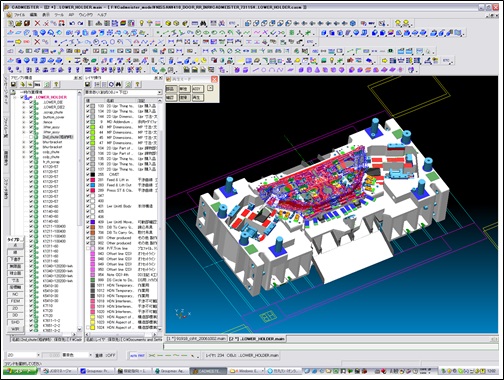This screenshot has width=504, height=380.
Task: Click the blue color swatch of layer 260
Action: pyautogui.click(x=93, y=185)
